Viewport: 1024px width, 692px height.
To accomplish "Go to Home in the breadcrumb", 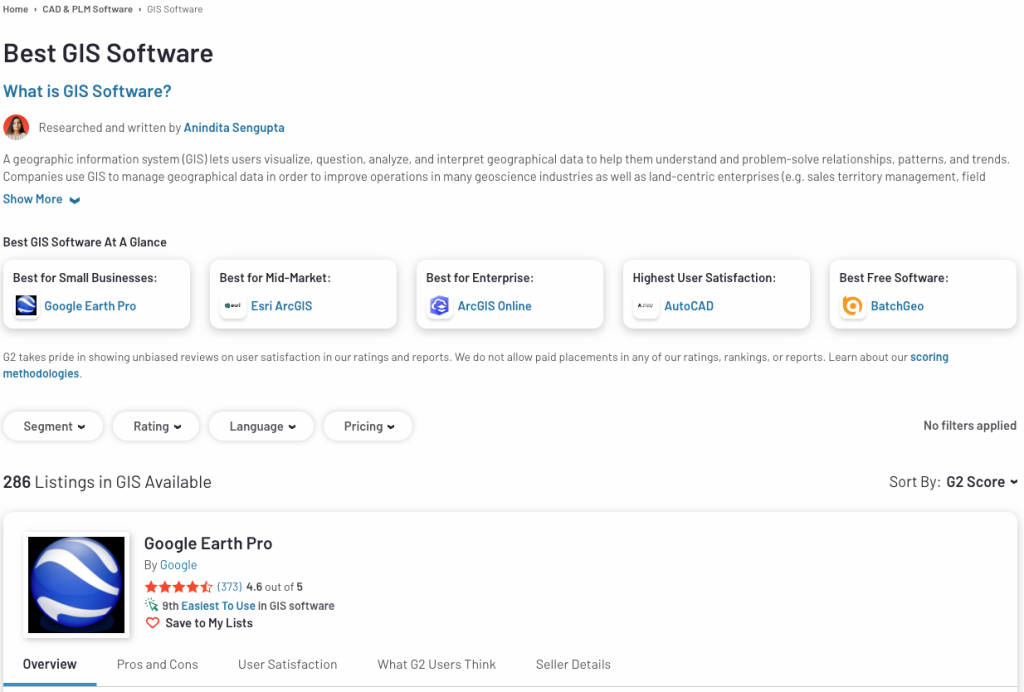I will (x=16, y=9).
